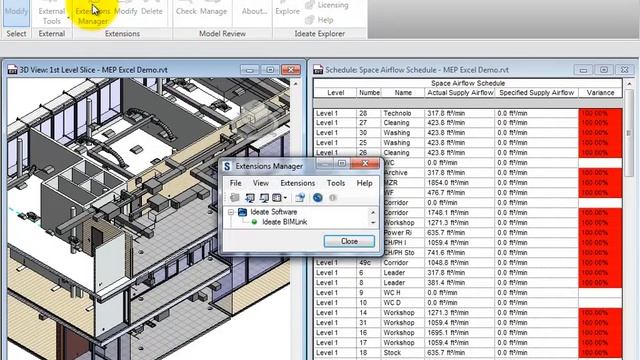640x360 pixels.
Task: Click the WC D name cell
Action: click(402, 303)
